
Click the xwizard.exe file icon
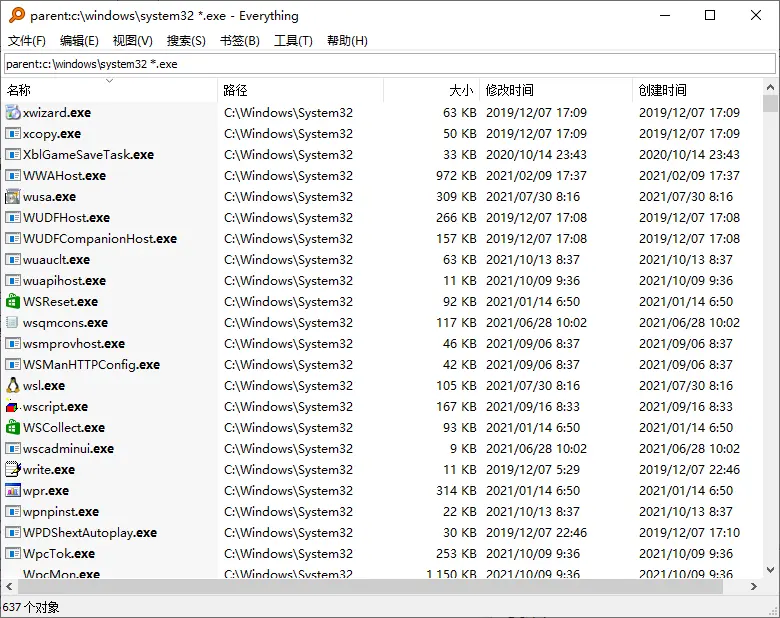pos(13,112)
